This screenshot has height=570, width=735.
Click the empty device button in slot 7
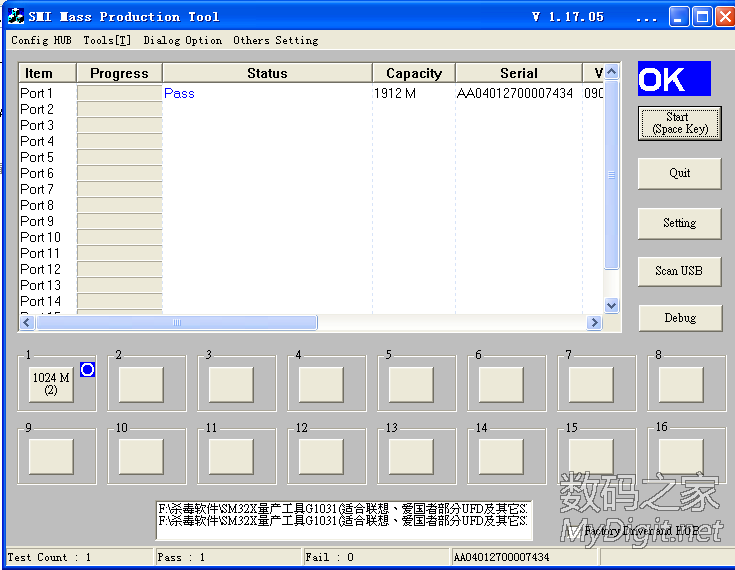click(x=591, y=384)
